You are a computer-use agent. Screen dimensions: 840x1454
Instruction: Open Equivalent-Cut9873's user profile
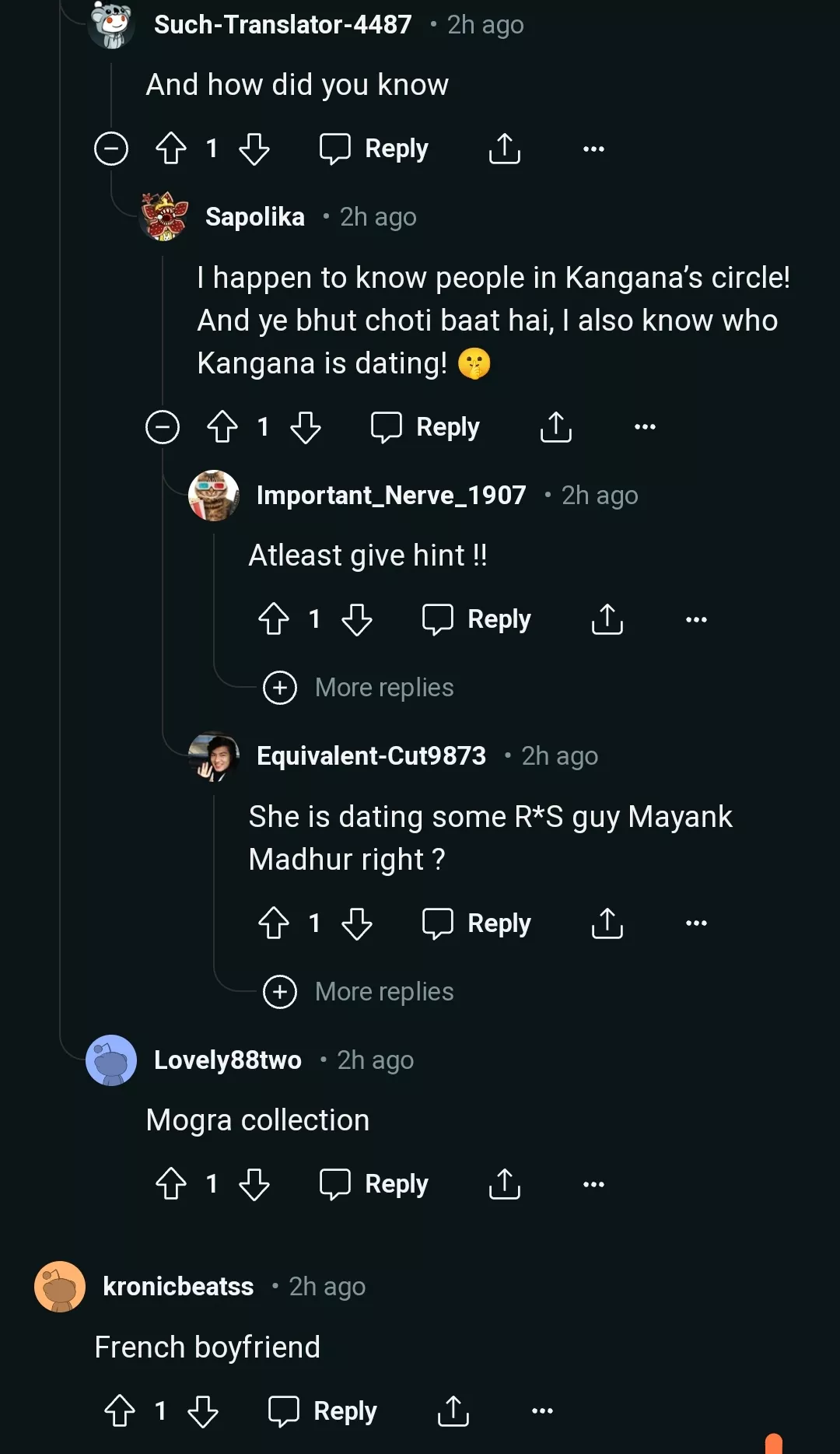coord(371,755)
